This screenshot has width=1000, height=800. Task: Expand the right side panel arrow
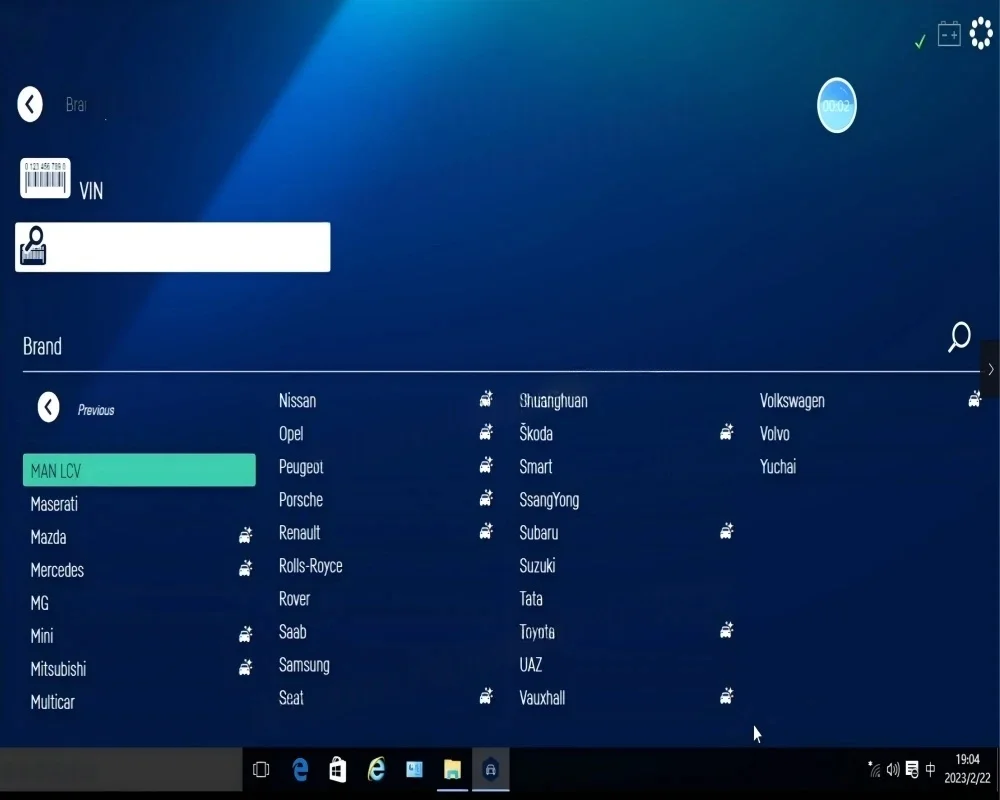click(x=990, y=369)
